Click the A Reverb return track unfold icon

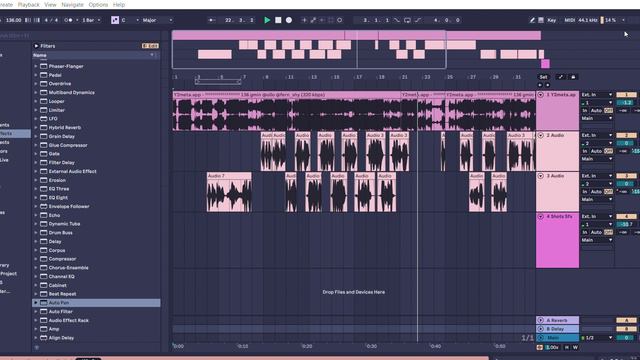click(541, 320)
